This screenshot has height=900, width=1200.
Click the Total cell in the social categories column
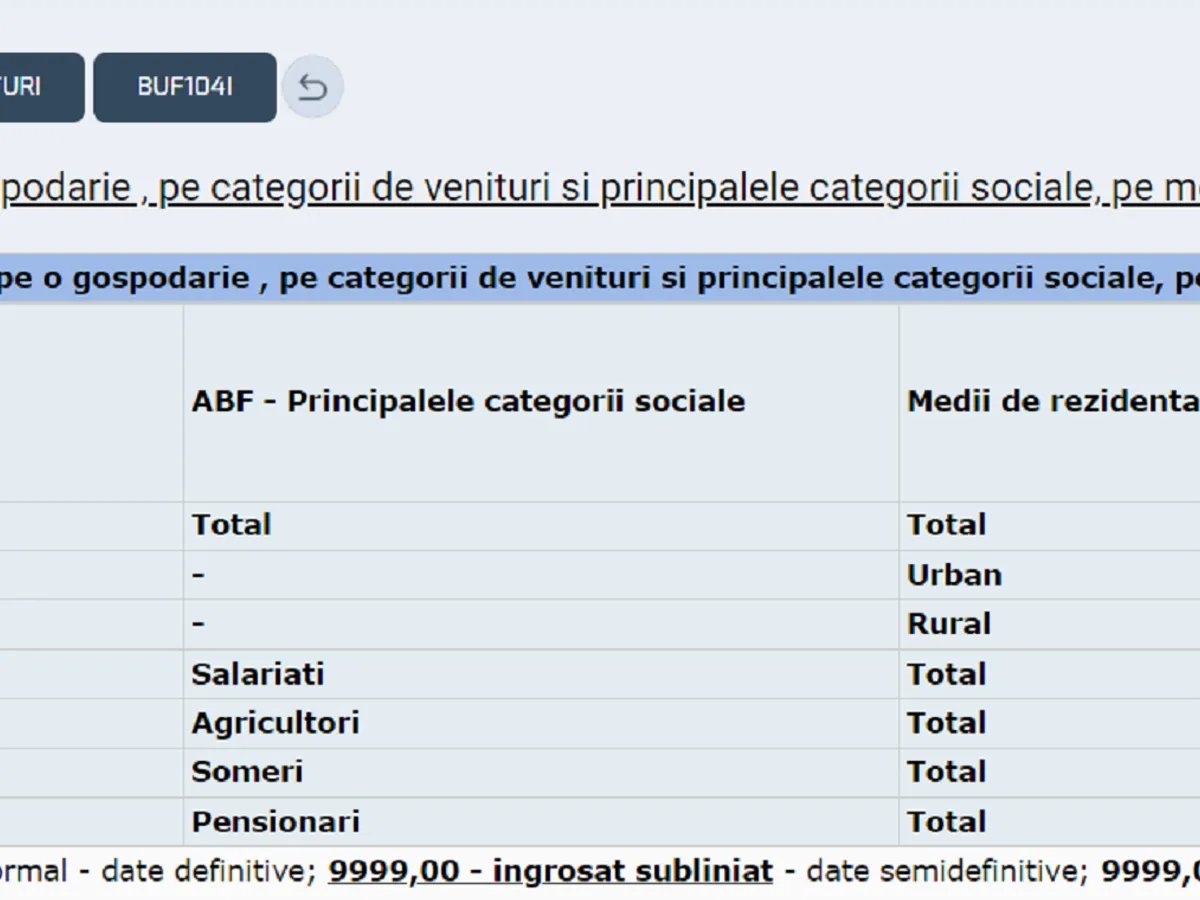[232, 525]
